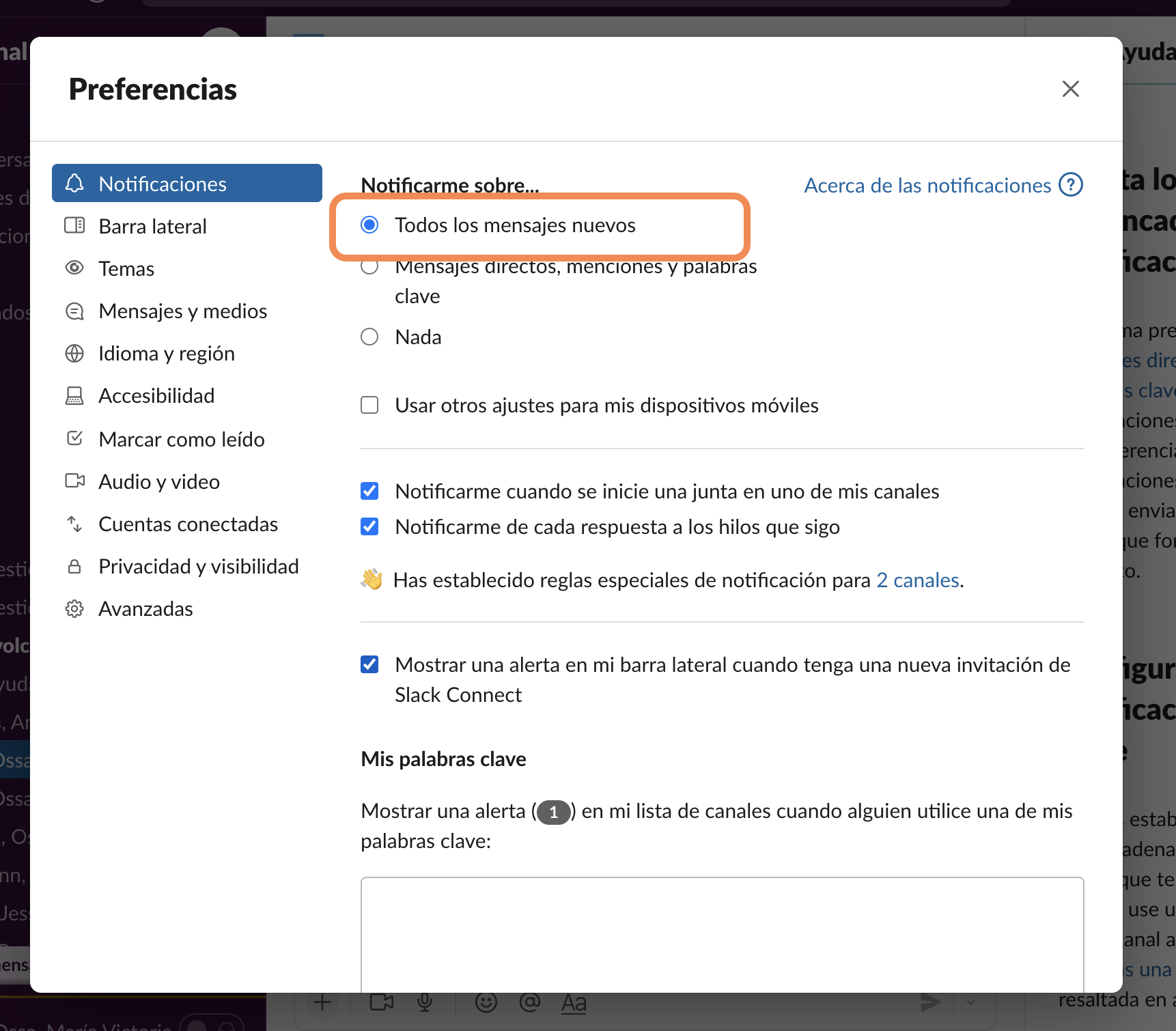Image resolution: width=1176 pixels, height=1031 pixels.
Task: Focus the Mis palabras clave text box
Action: pyautogui.click(x=722, y=934)
